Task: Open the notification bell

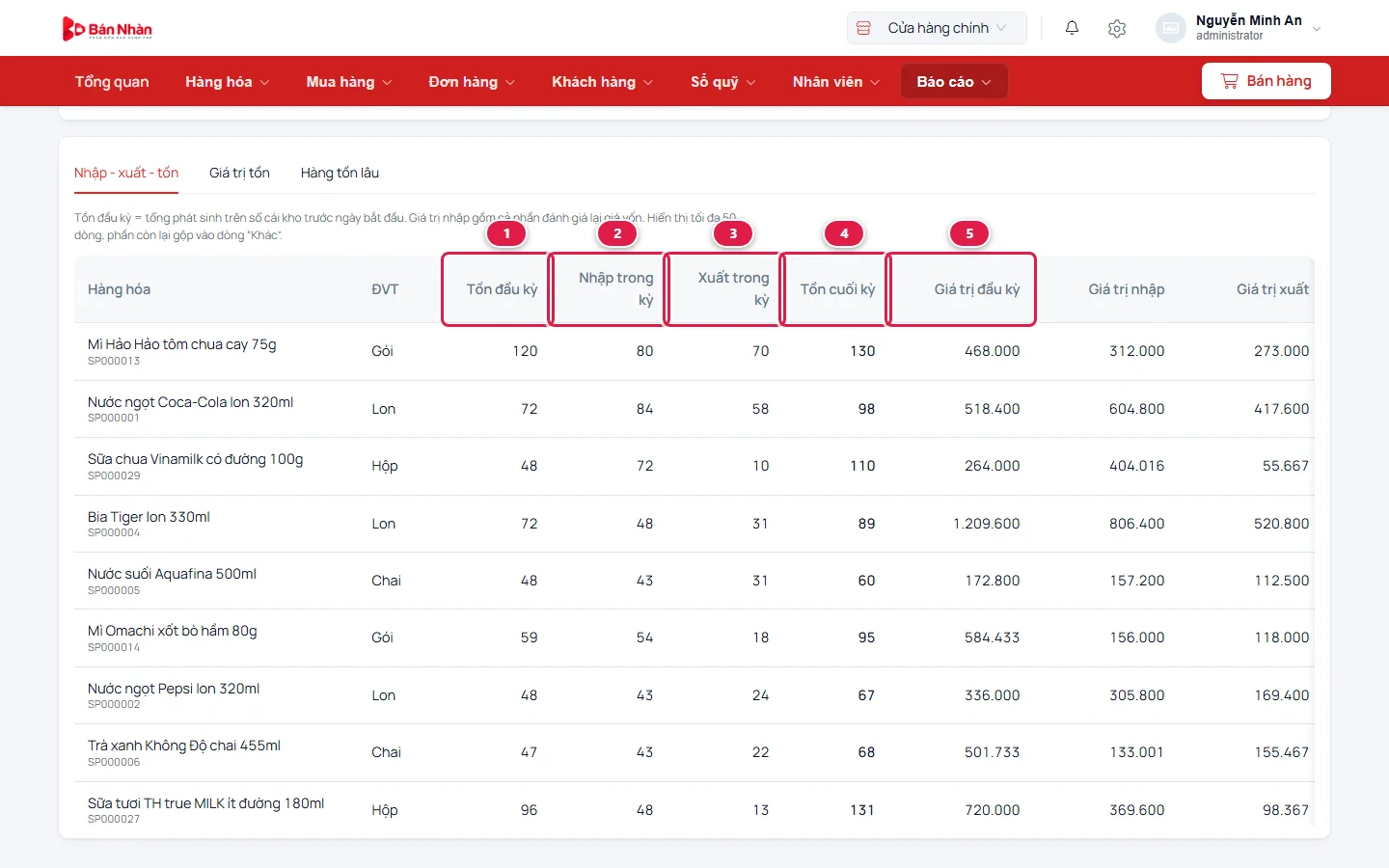Action: click(1072, 28)
